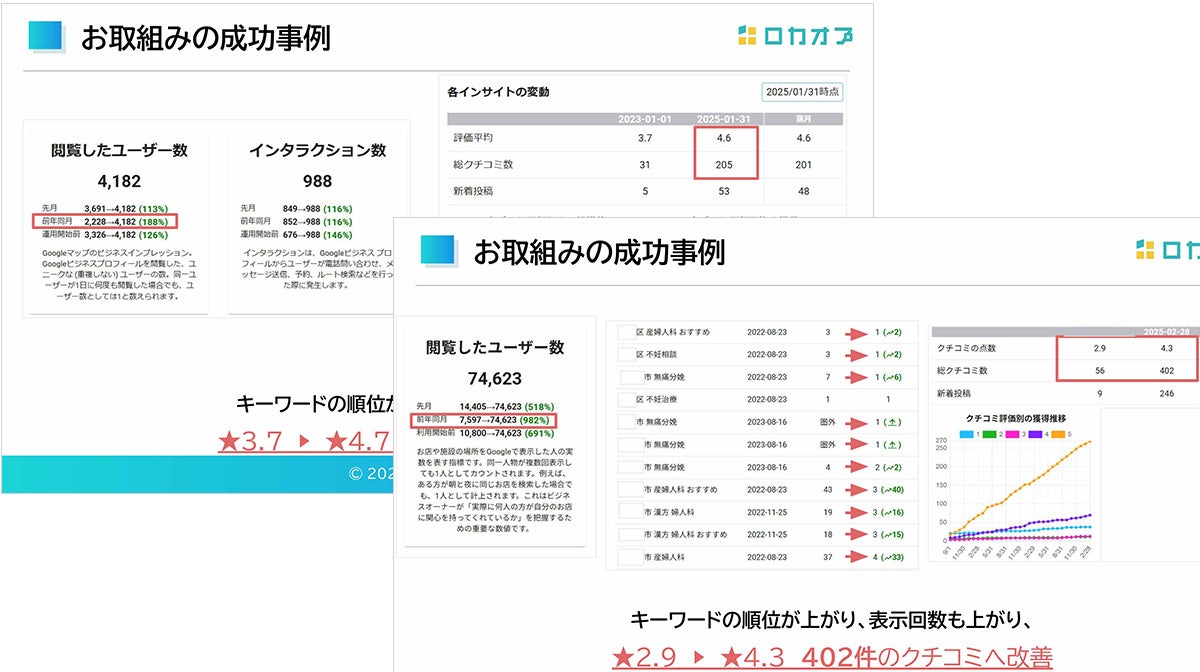Click the rank result 3 (↗40)
Viewport: 1200px width, 672px height.
(889, 489)
